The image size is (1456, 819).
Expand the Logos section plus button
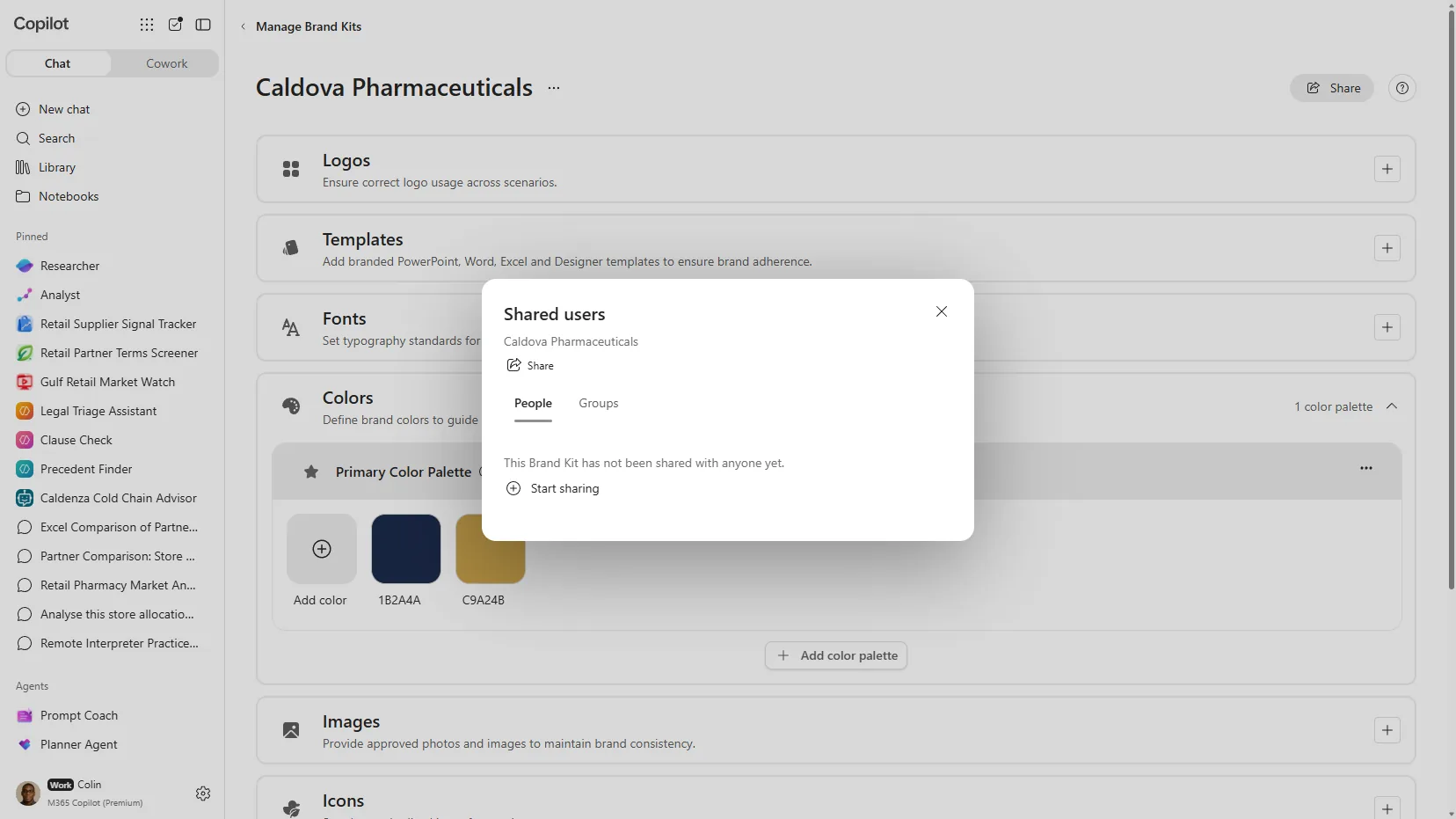tap(1387, 169)
